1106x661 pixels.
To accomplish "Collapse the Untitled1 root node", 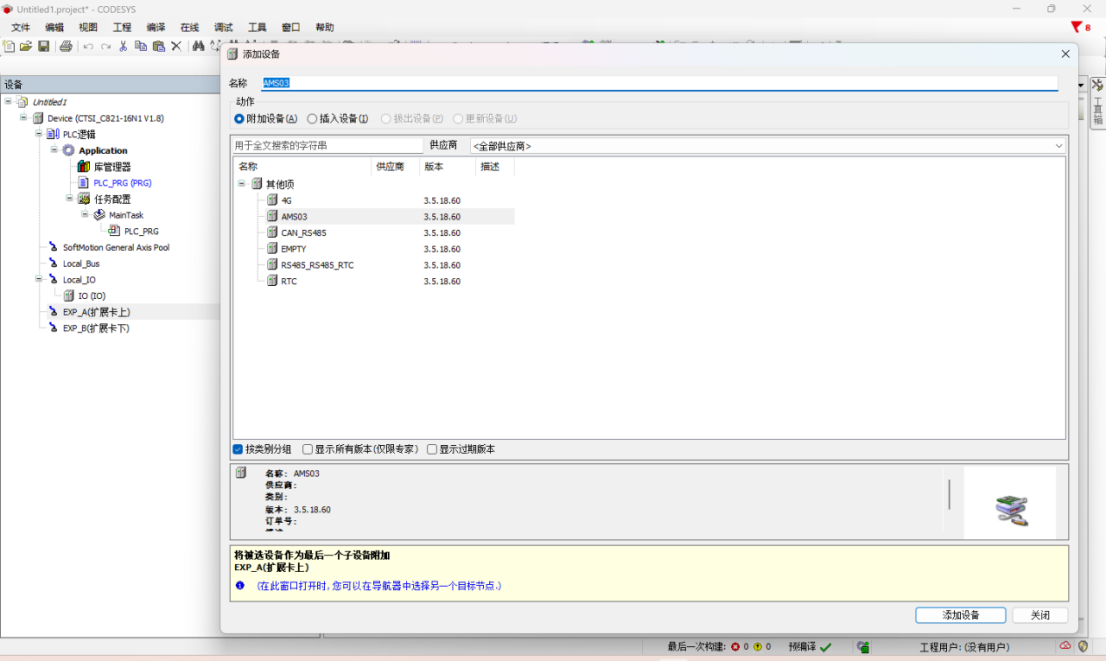I will (8, 102).
